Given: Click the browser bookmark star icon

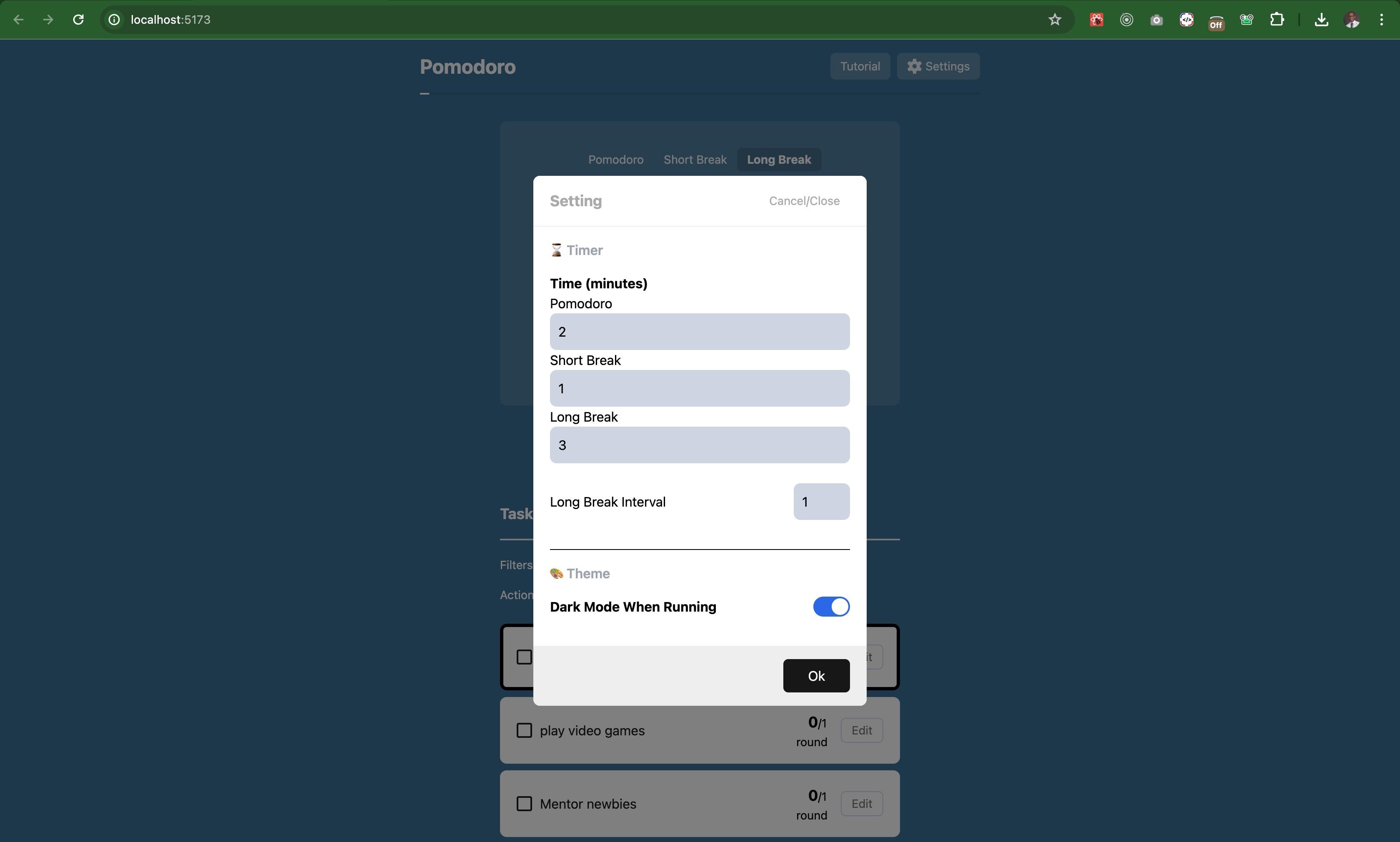Looking at the screenshot, I should pyautogui.click(x=1058, y=20).
